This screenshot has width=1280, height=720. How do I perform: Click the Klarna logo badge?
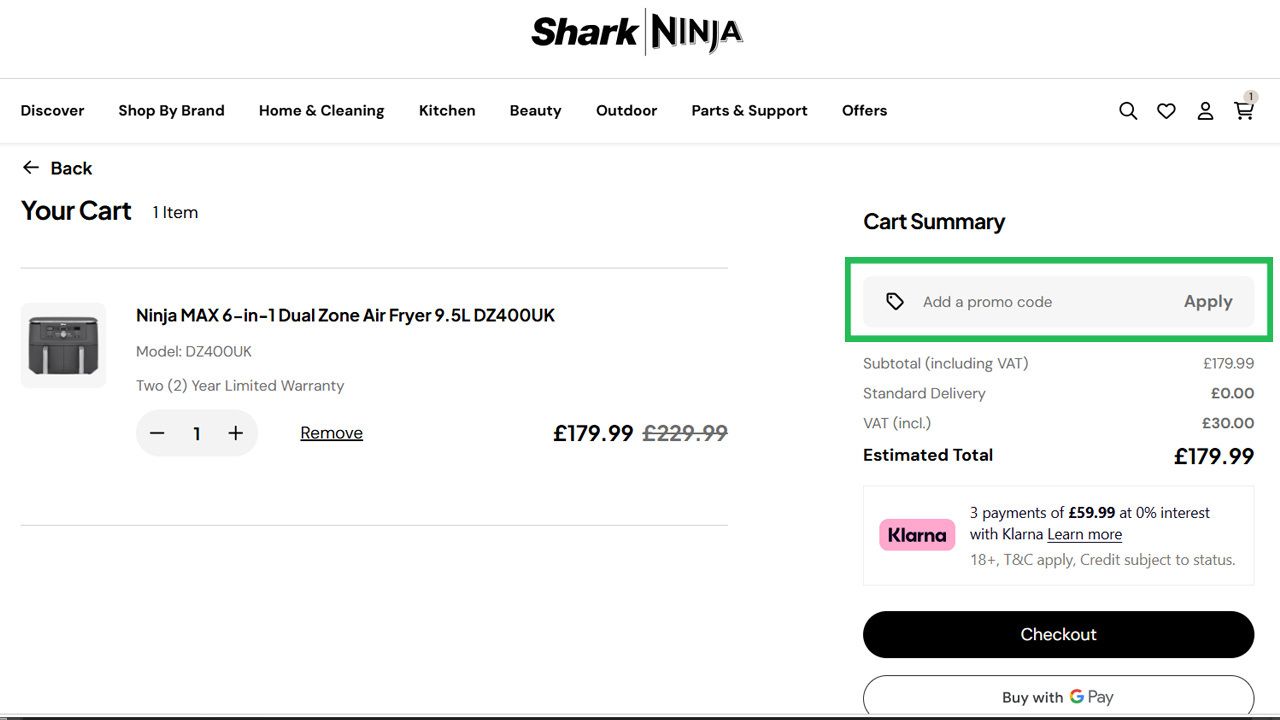coord(917,535)
